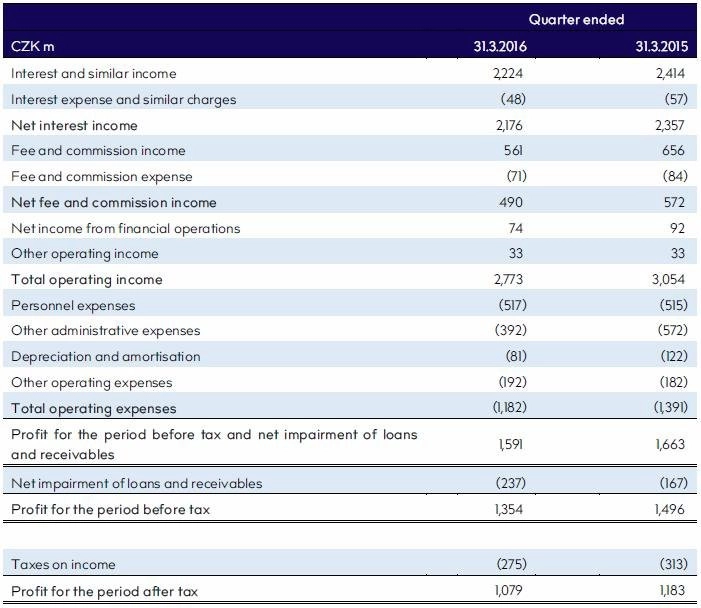This screenshot has height=608, width=701.
Task: Select the 'Total operating income' label
Action: point(87,280)
